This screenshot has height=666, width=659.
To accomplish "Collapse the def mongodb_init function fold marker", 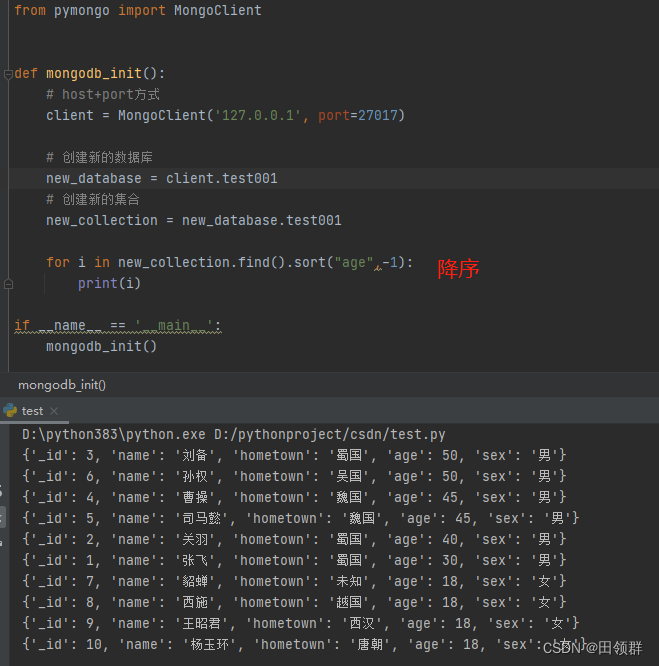I will click(x=7, y=73).
